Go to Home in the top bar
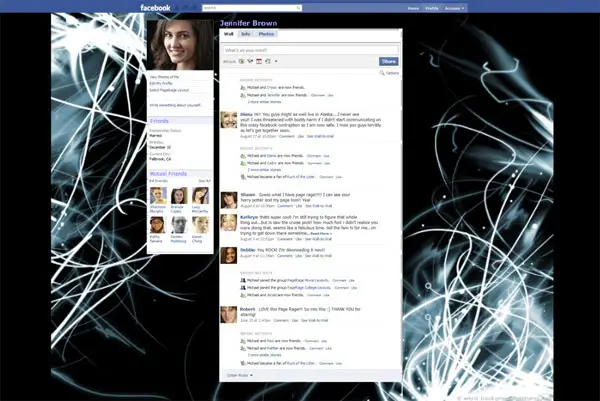The height and width of the screenshot is (401, 600). click(x=413, y=8)
